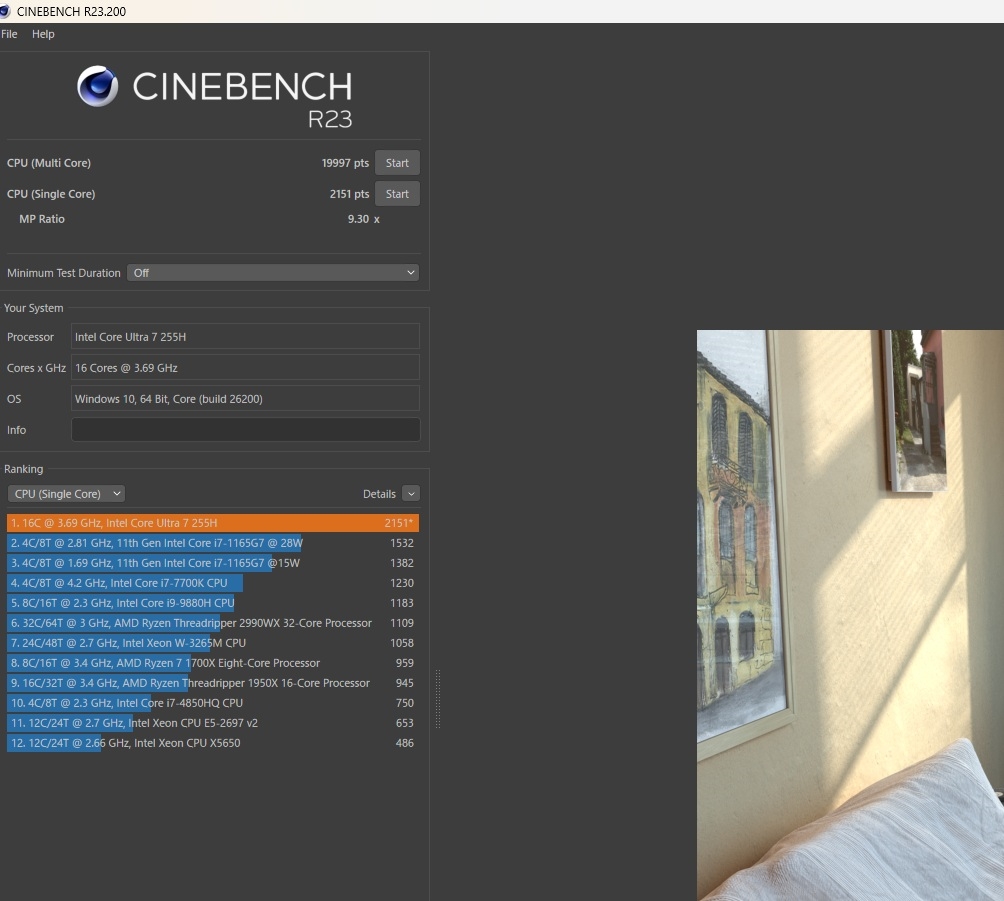1004x901 pixels.
Task: Open the Minimum Test Duration dropdown
Action: point(273,273)
